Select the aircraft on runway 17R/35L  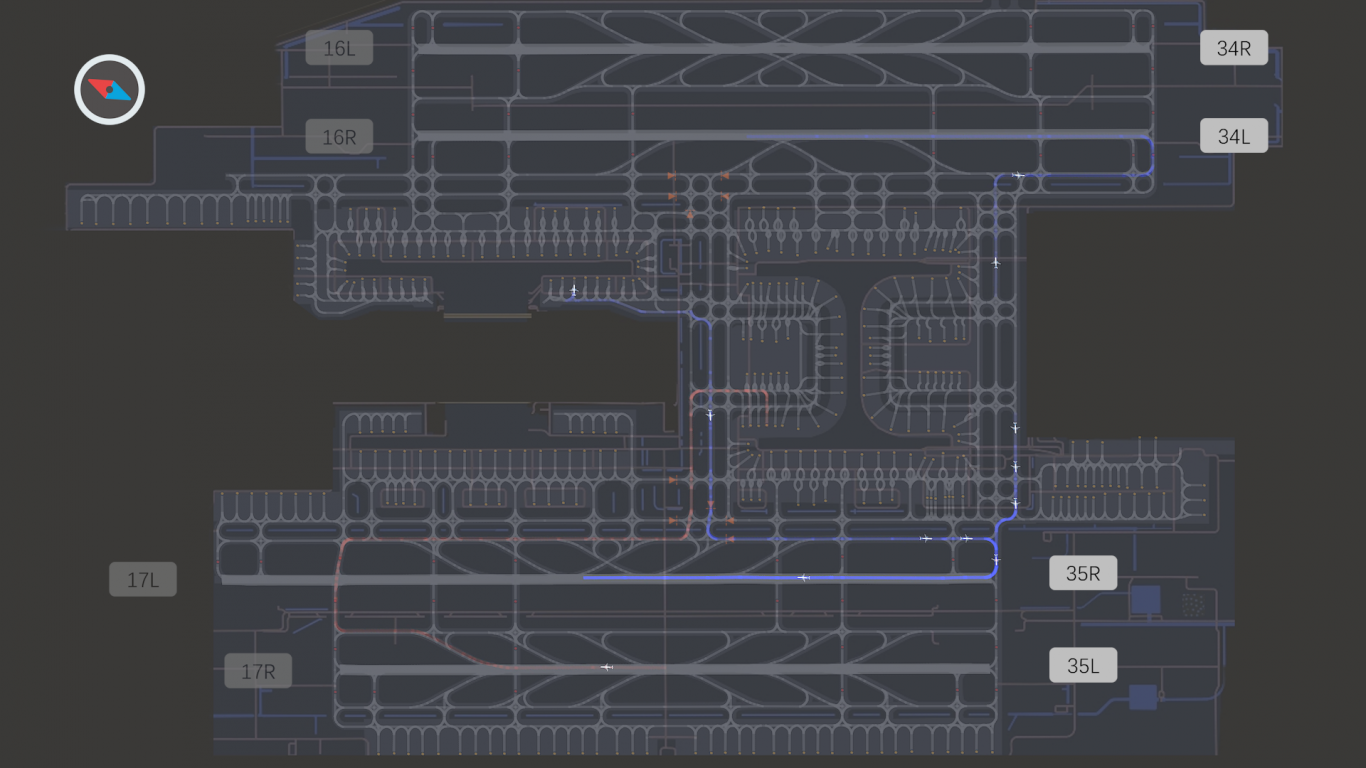pos(606,667)
